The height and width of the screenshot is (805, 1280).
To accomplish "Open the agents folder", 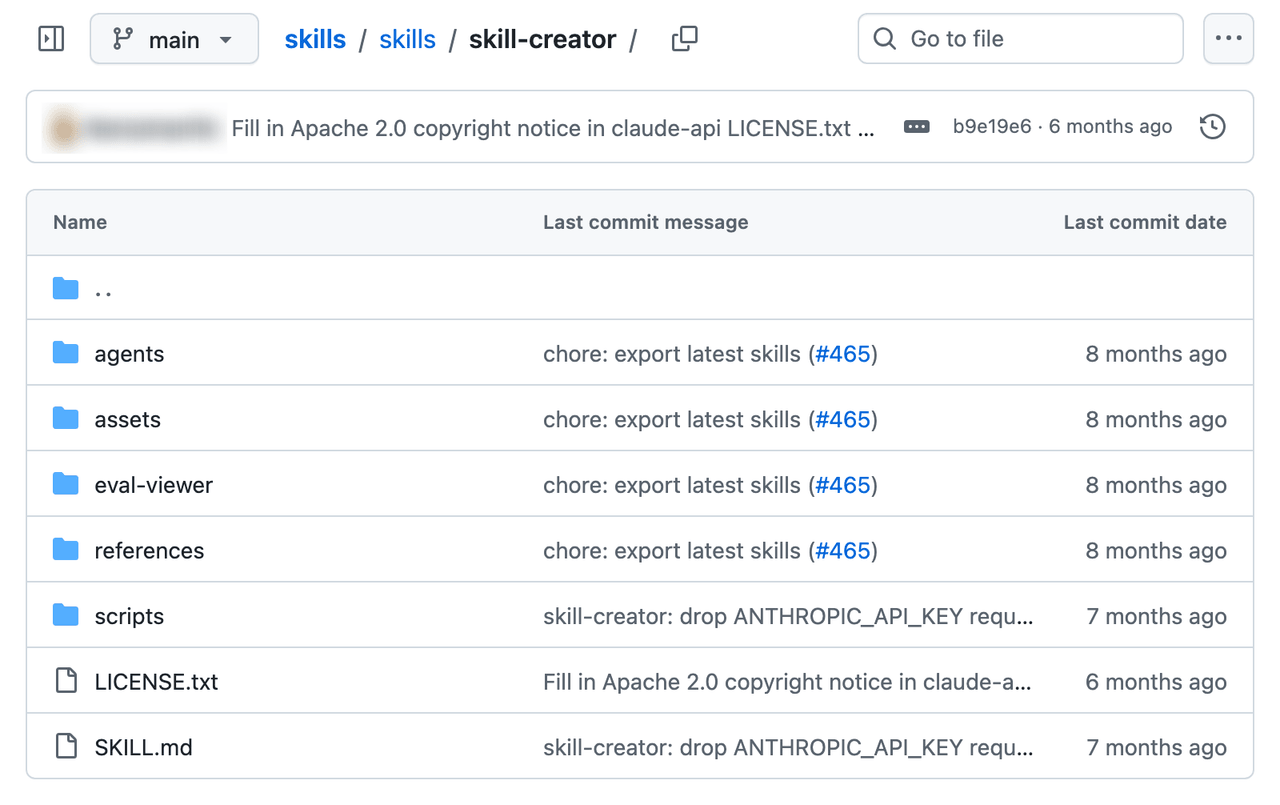I will [129, 354].
